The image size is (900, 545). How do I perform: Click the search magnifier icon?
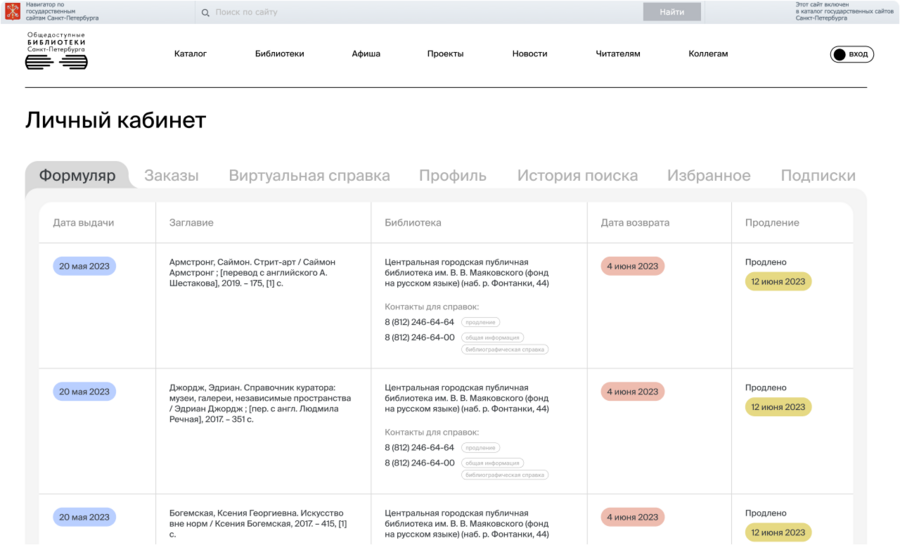click(x=205, y=12)
